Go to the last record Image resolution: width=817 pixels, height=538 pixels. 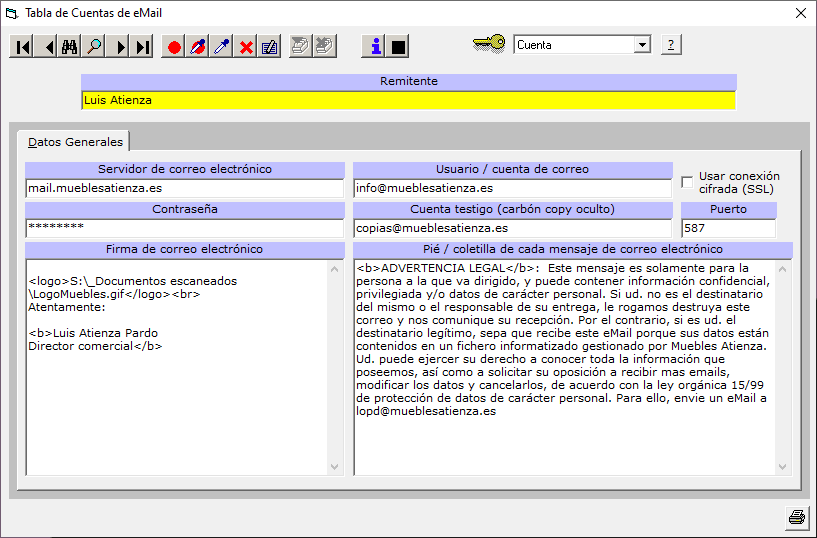point(143,46)
